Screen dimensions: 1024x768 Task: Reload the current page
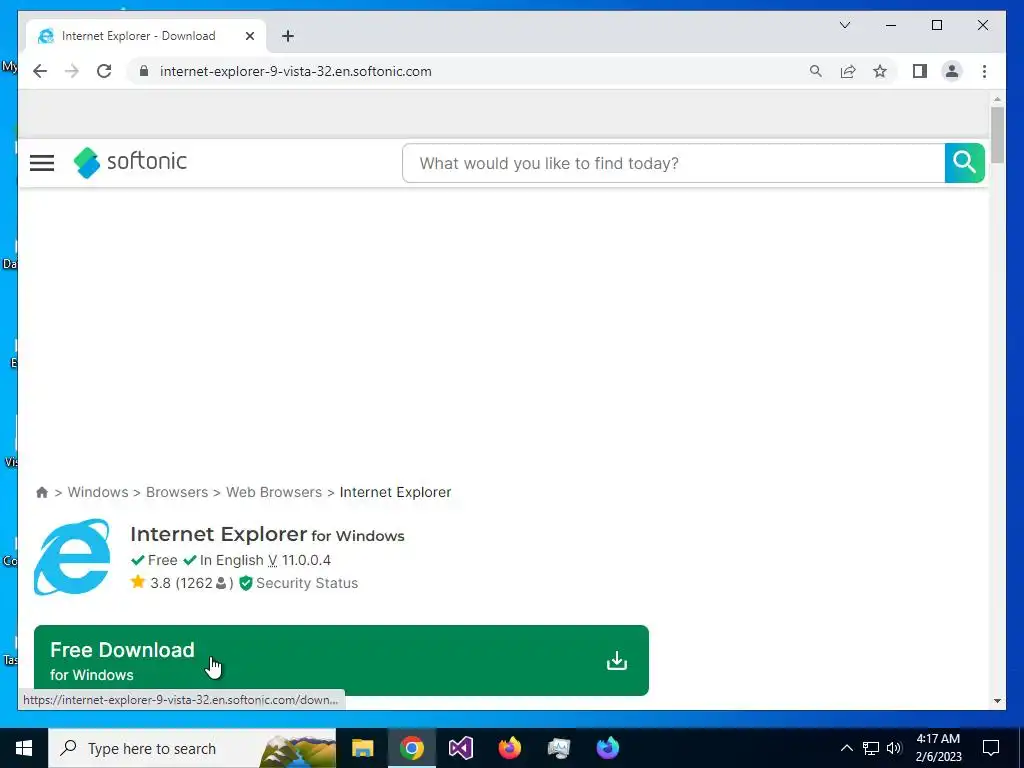pos(104,71)
